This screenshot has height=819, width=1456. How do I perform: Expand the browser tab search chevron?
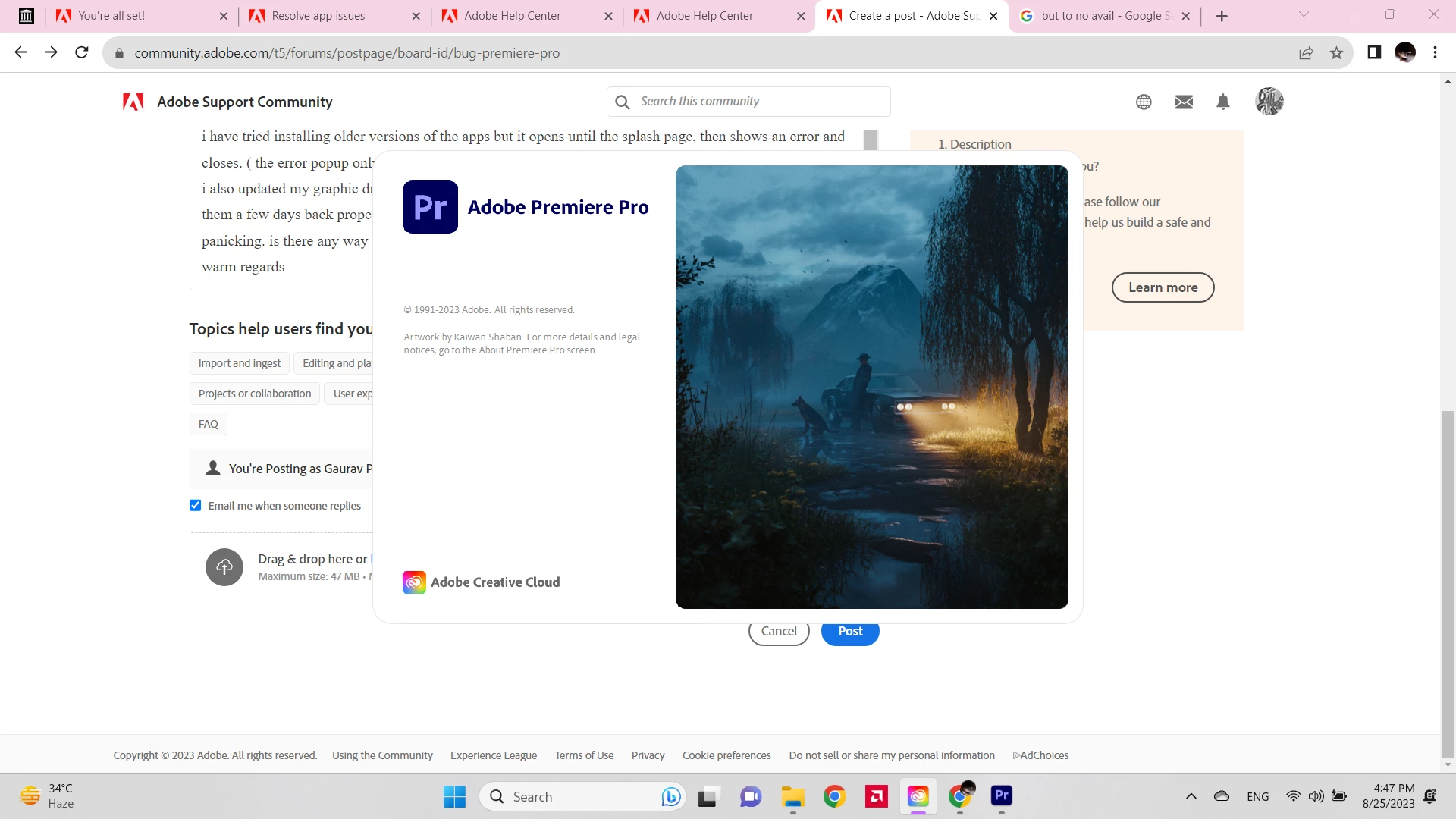pyautogui.click(x=1304, y=15)
